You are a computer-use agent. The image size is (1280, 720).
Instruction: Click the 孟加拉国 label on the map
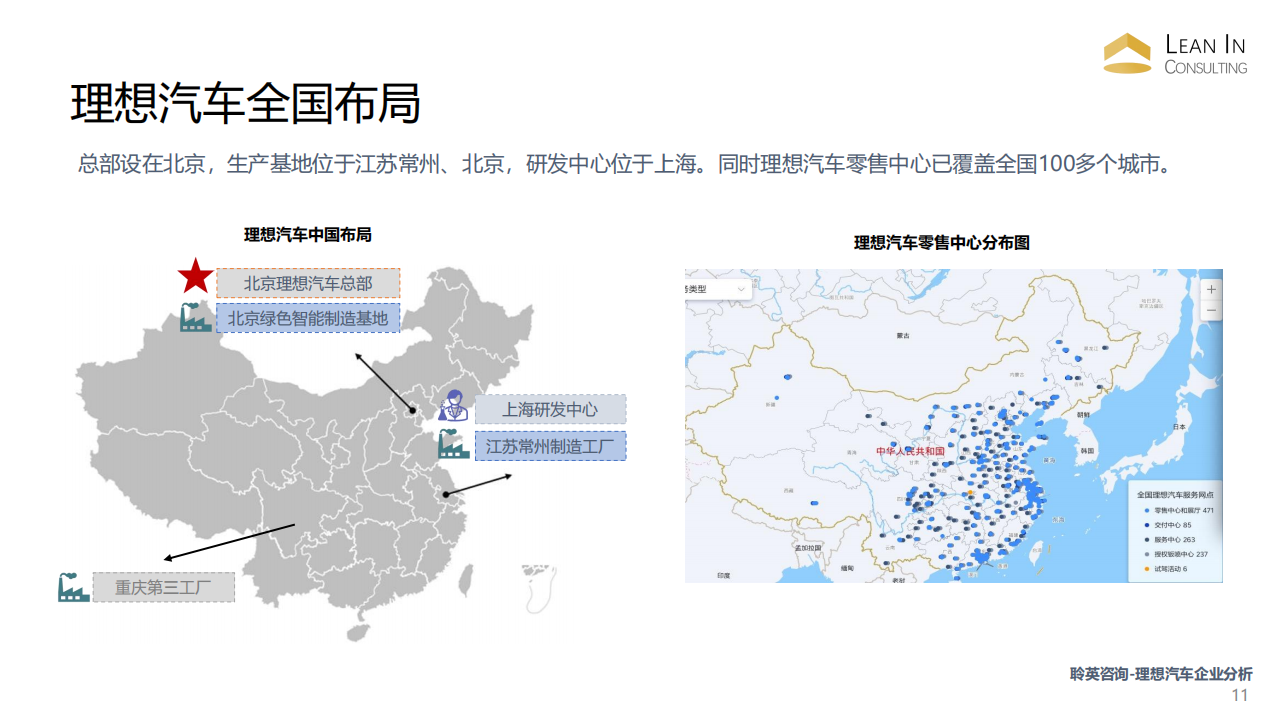click(807, 548)
